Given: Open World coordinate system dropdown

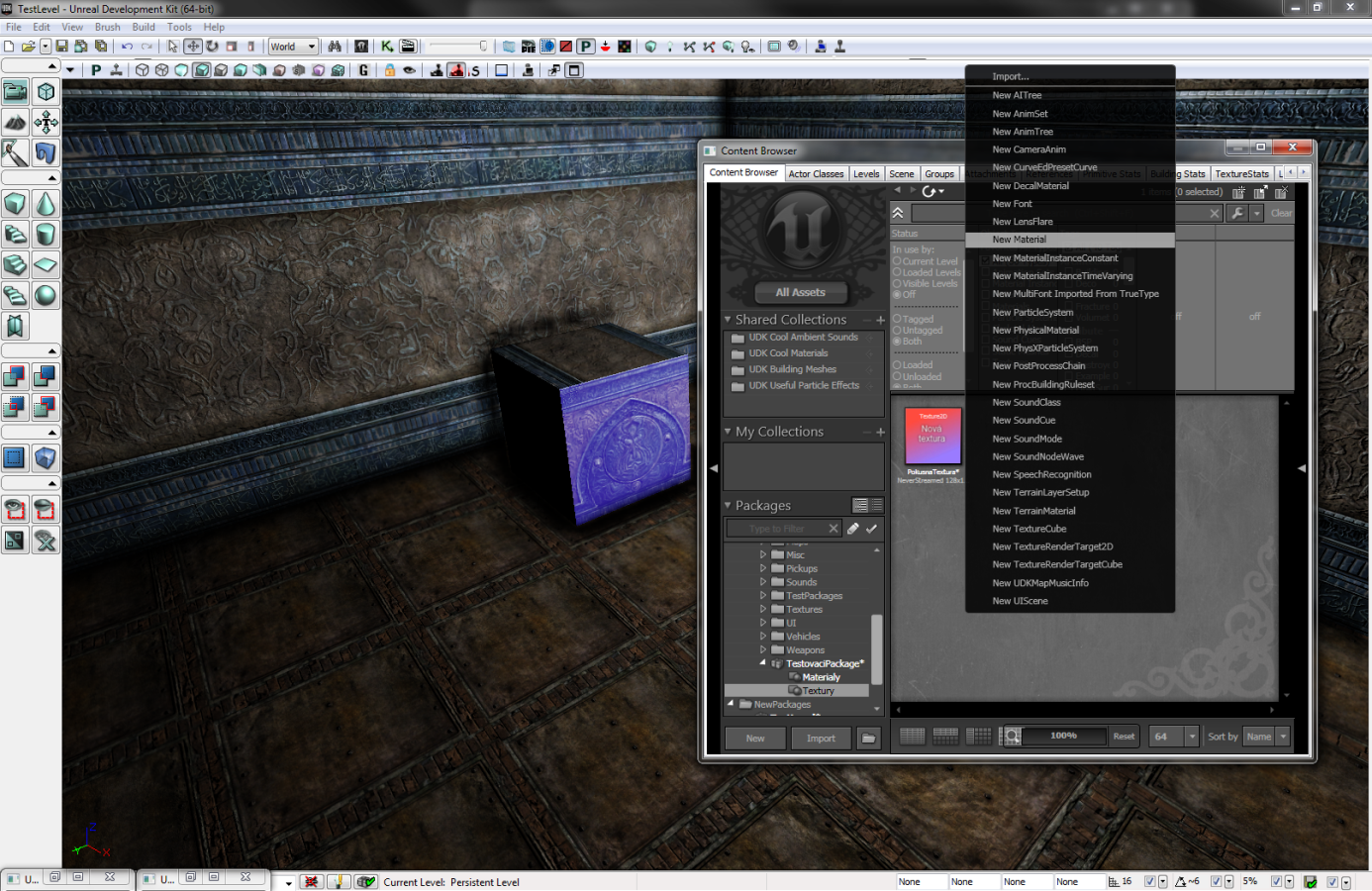Looking at the screenshot, I should (293, 47).
